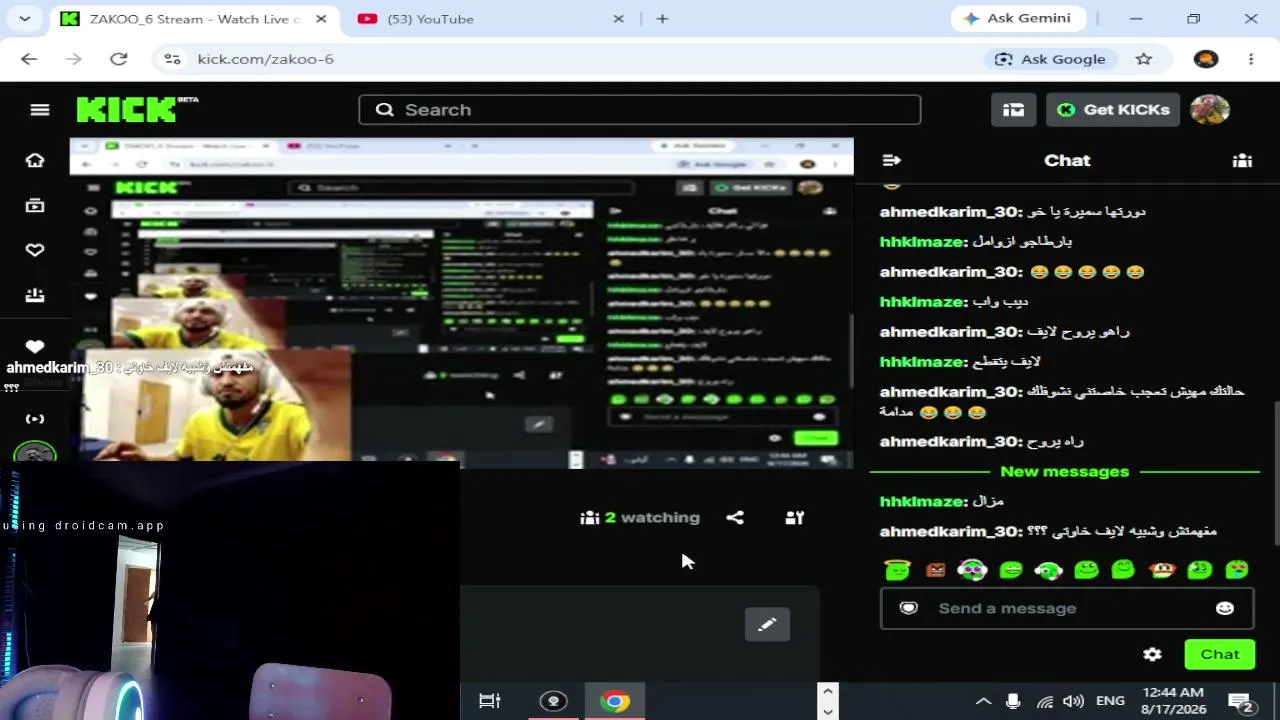Open the notification center icon

click(x=1240, y=701)
